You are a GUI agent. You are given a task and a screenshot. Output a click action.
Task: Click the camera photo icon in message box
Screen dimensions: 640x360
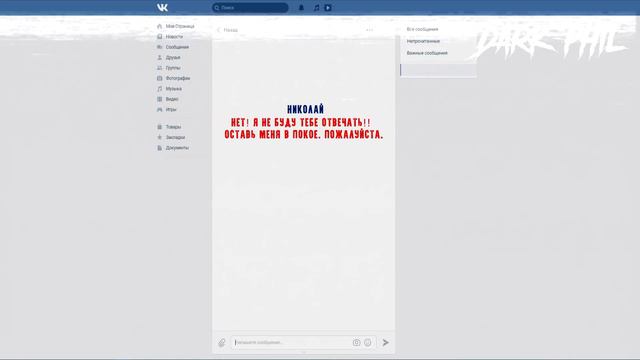tap(356, 342)
